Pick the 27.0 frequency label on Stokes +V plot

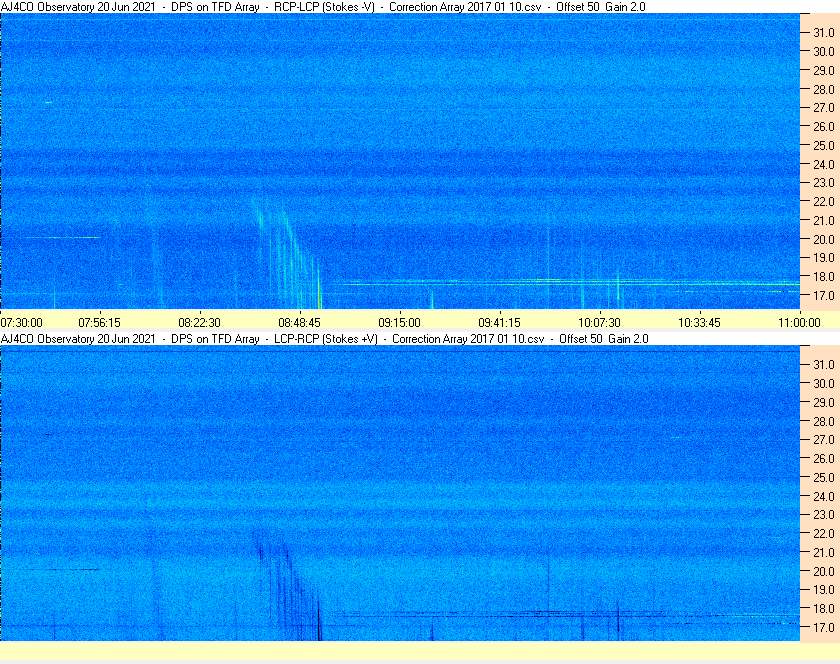pos(824,439)
